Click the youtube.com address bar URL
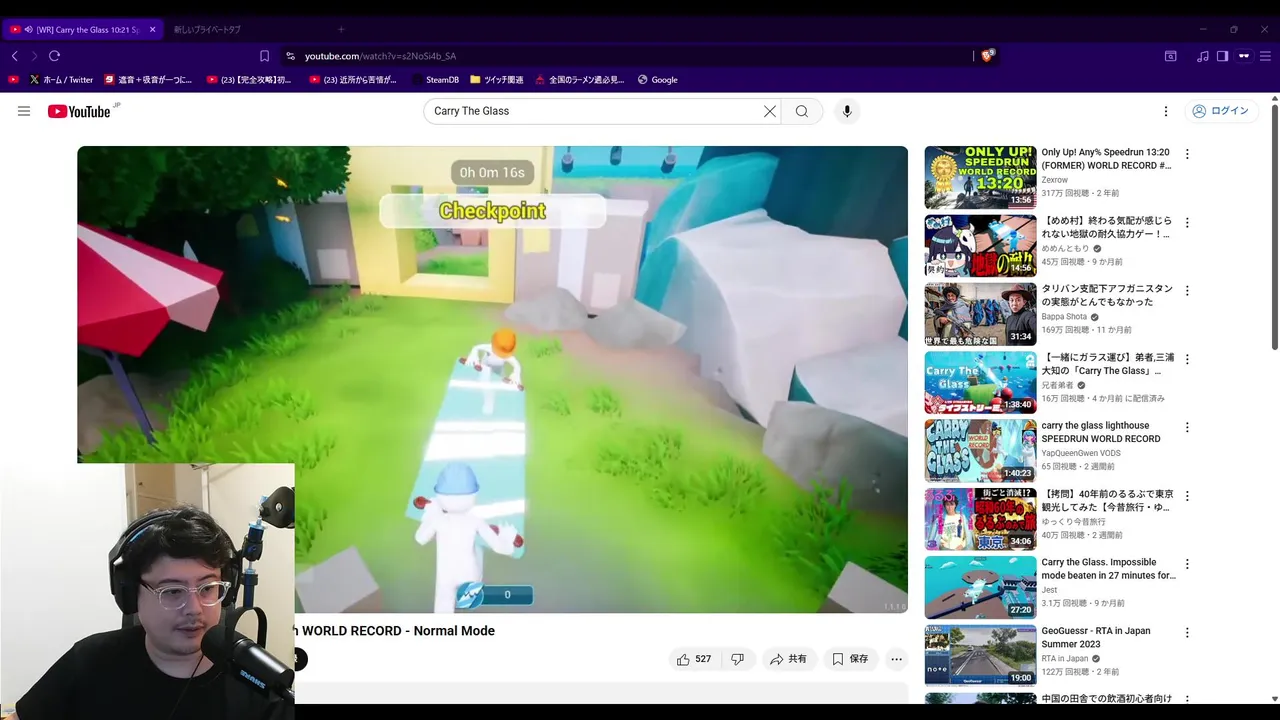The width and height of the screenshot is (1280, 720). 380,56
